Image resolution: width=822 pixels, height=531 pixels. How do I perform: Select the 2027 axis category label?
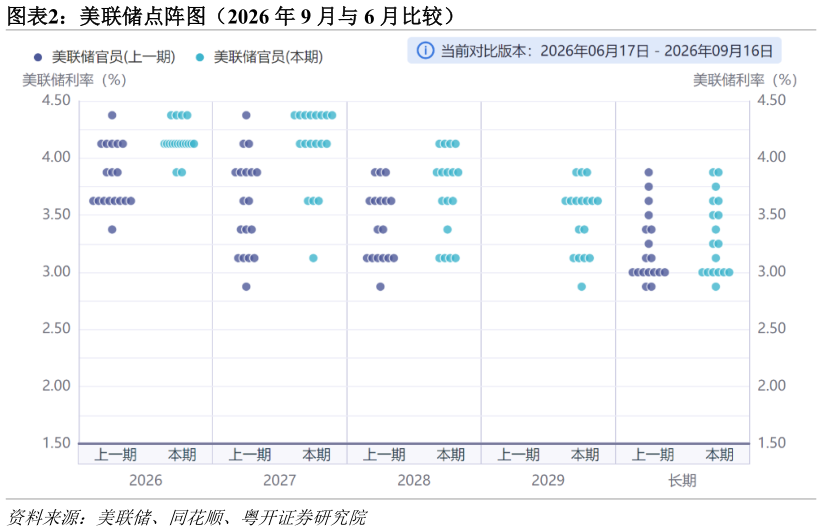(280, 480)
